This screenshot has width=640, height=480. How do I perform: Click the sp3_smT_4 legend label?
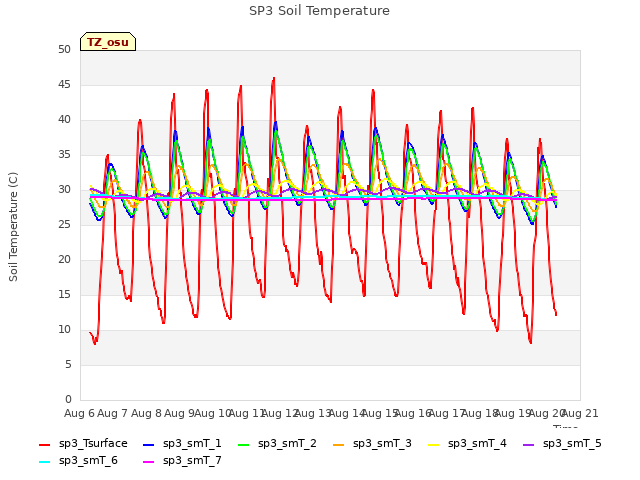point(477,443)
